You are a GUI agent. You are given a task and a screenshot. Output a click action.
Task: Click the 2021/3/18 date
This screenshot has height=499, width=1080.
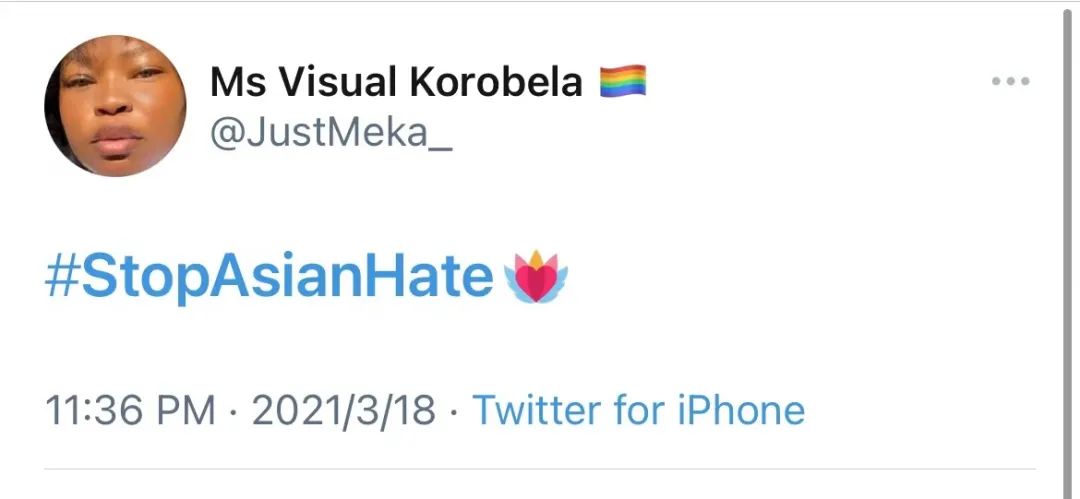[x=344, y=410]
